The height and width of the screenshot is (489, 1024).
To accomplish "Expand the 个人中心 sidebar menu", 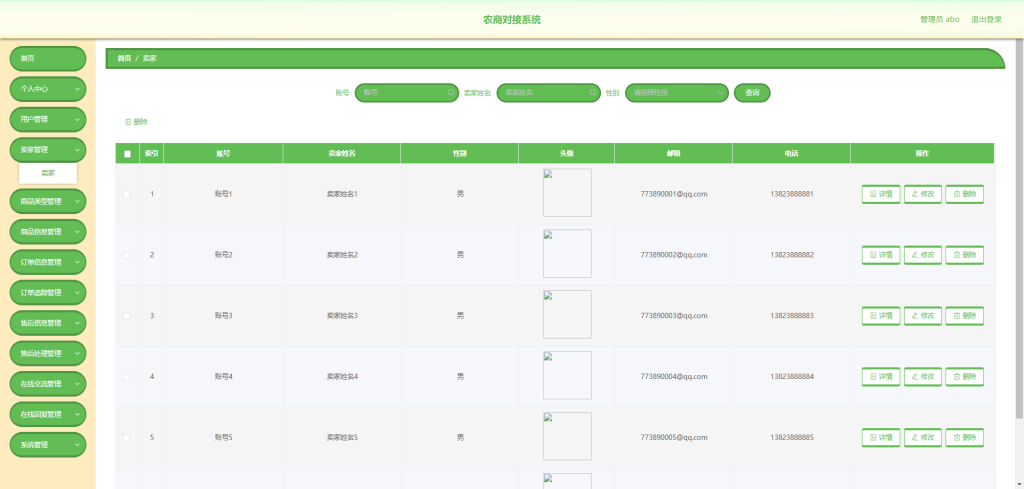I will [x=48, y=89].
